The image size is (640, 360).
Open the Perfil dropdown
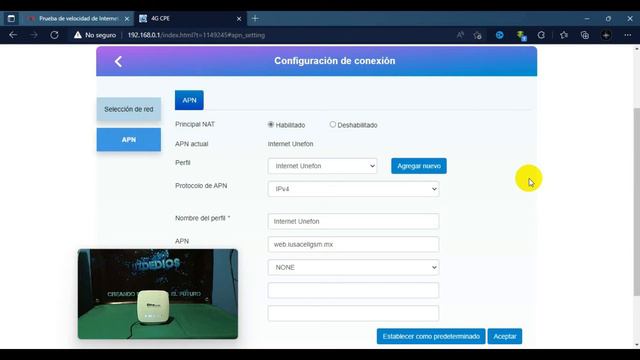point(322,166)
